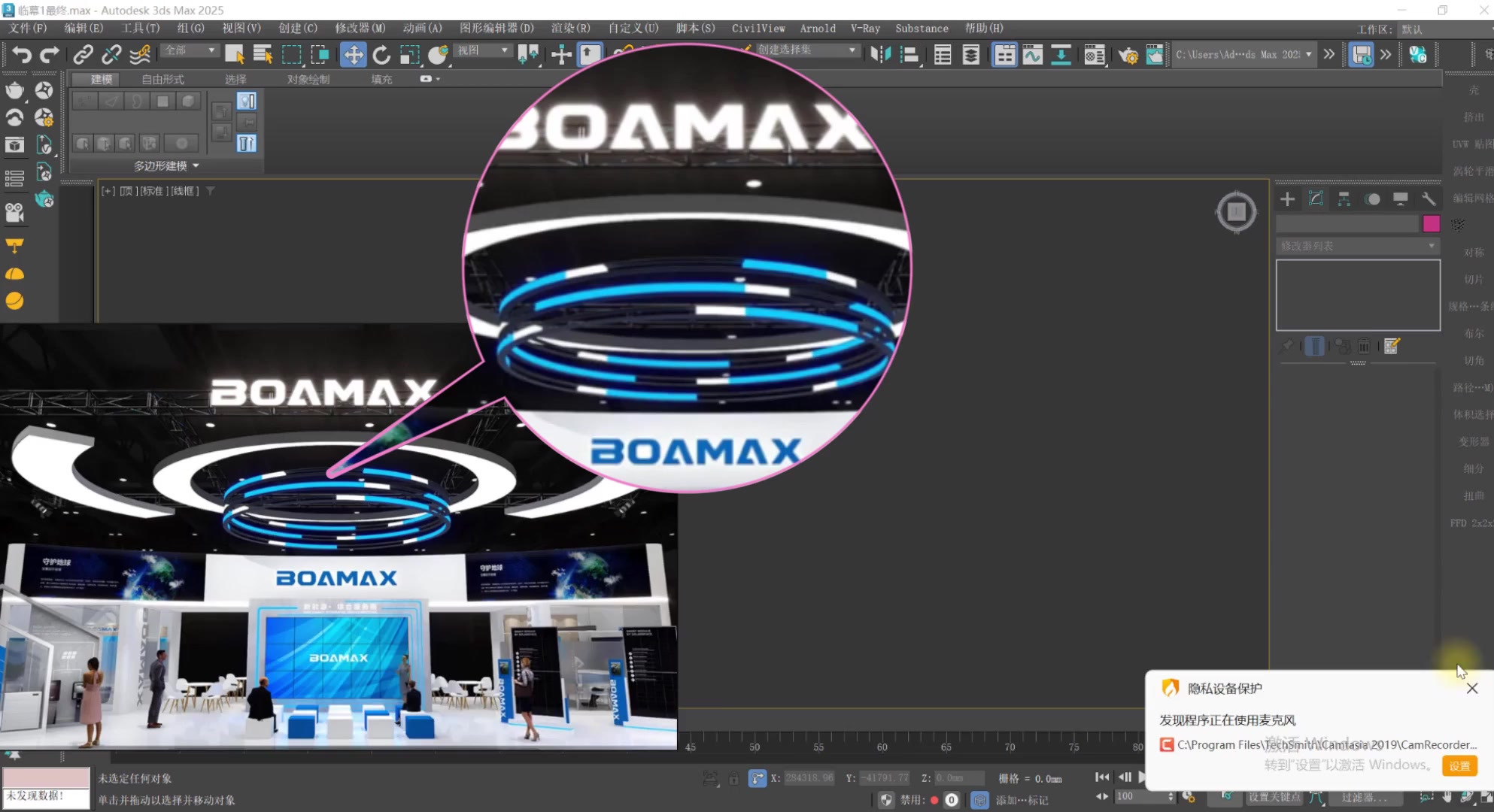Toggle the snap magnet tool

[560, 54]
